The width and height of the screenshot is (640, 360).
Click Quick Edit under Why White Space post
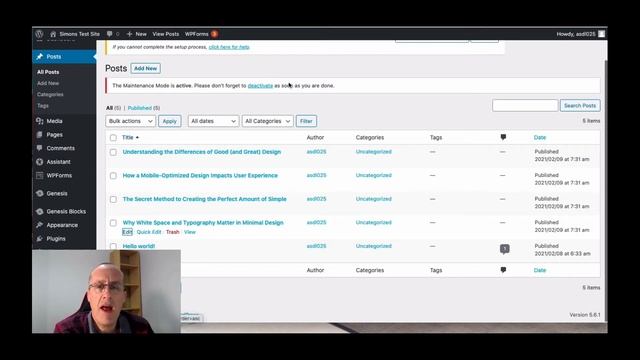tap(149, 232)
